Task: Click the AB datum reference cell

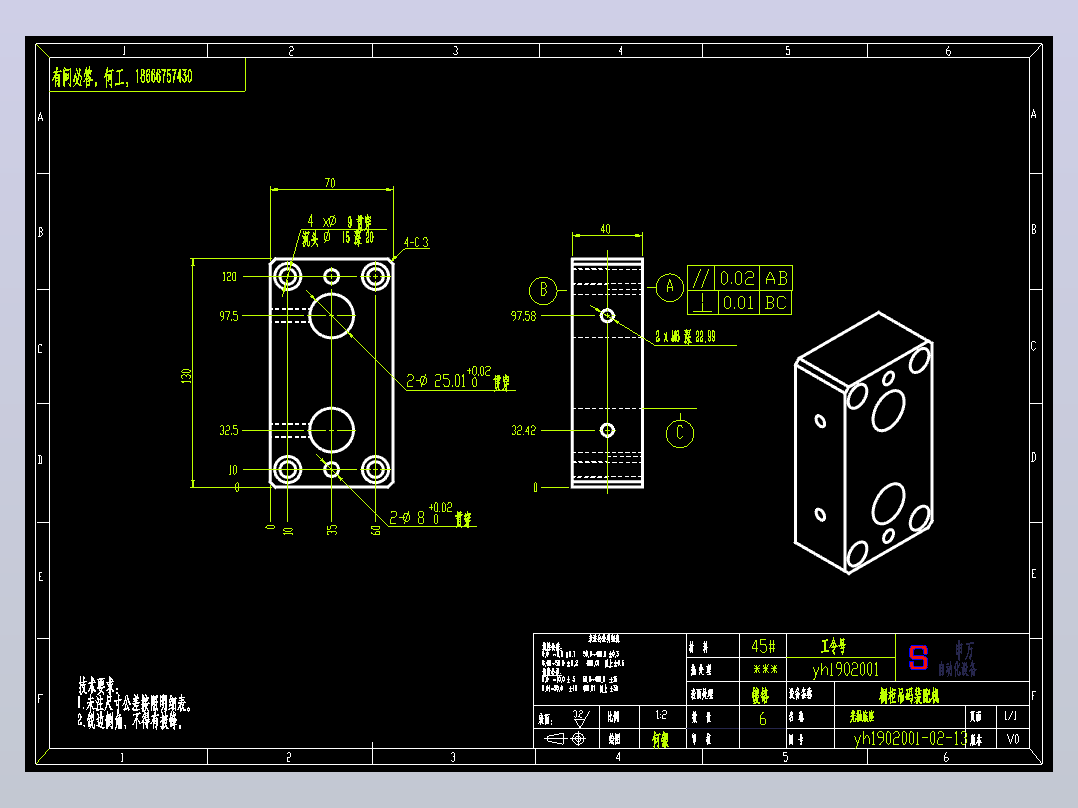Action: tap(776, 279)
